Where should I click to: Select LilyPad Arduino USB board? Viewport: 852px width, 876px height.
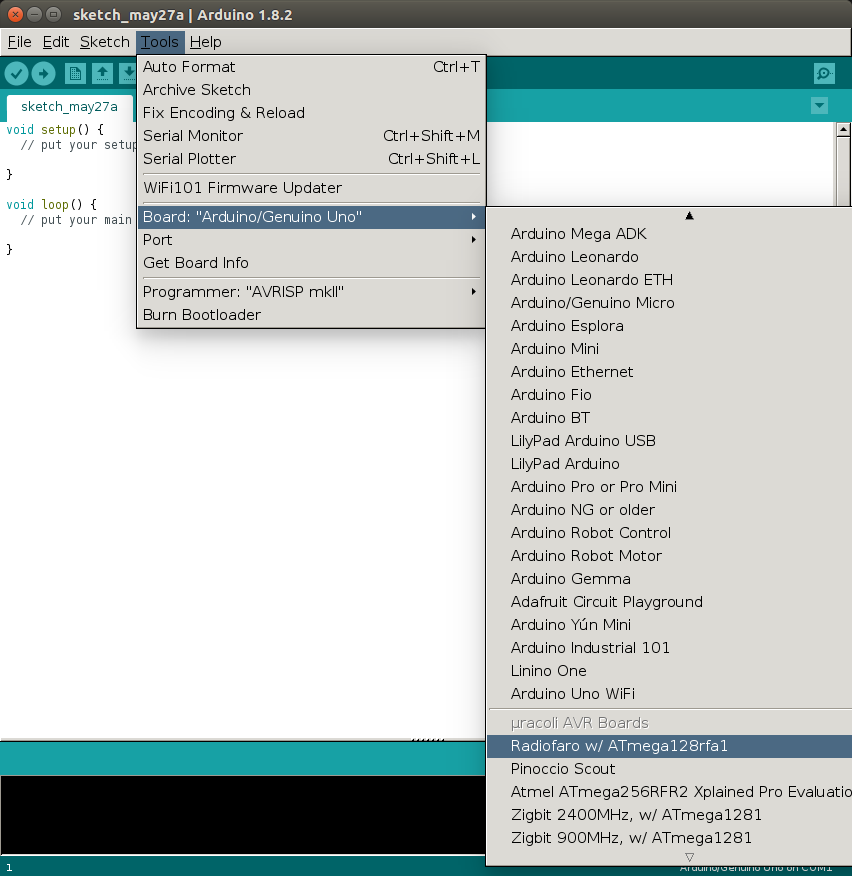[x=669, y=441]
